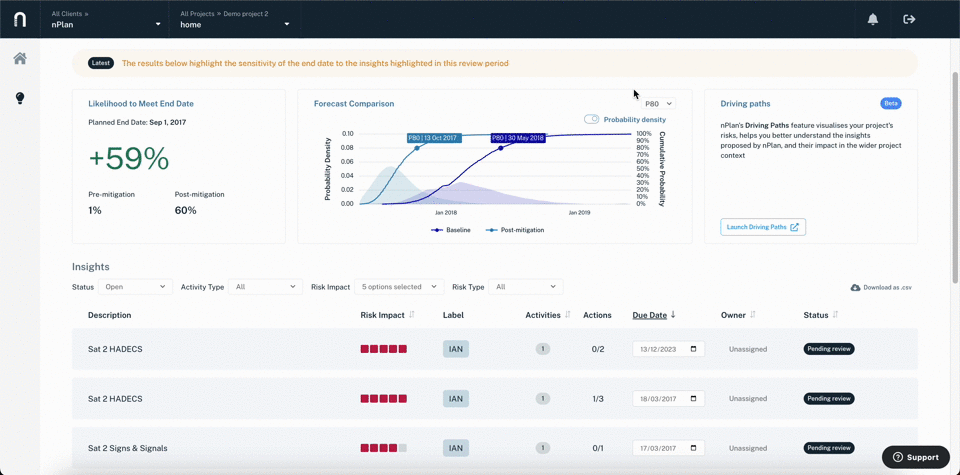Sort the Owner column
Image resolution: width=960 pixels, height=475 pixels.
(x=752, y=315)
